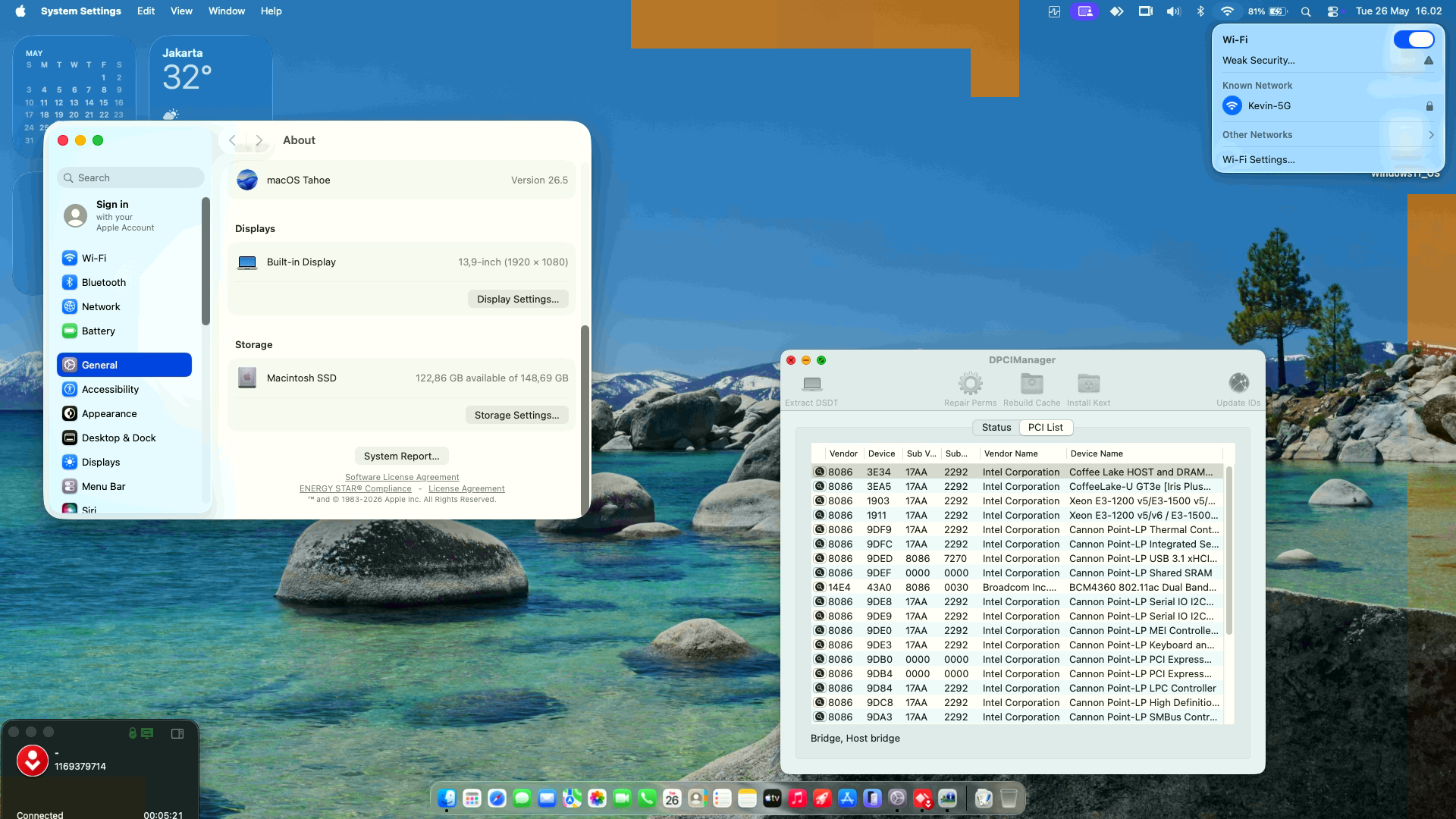Click Extract DSDT icon in DPCIManager
The image size is (1456, 819).
[811, 384]
